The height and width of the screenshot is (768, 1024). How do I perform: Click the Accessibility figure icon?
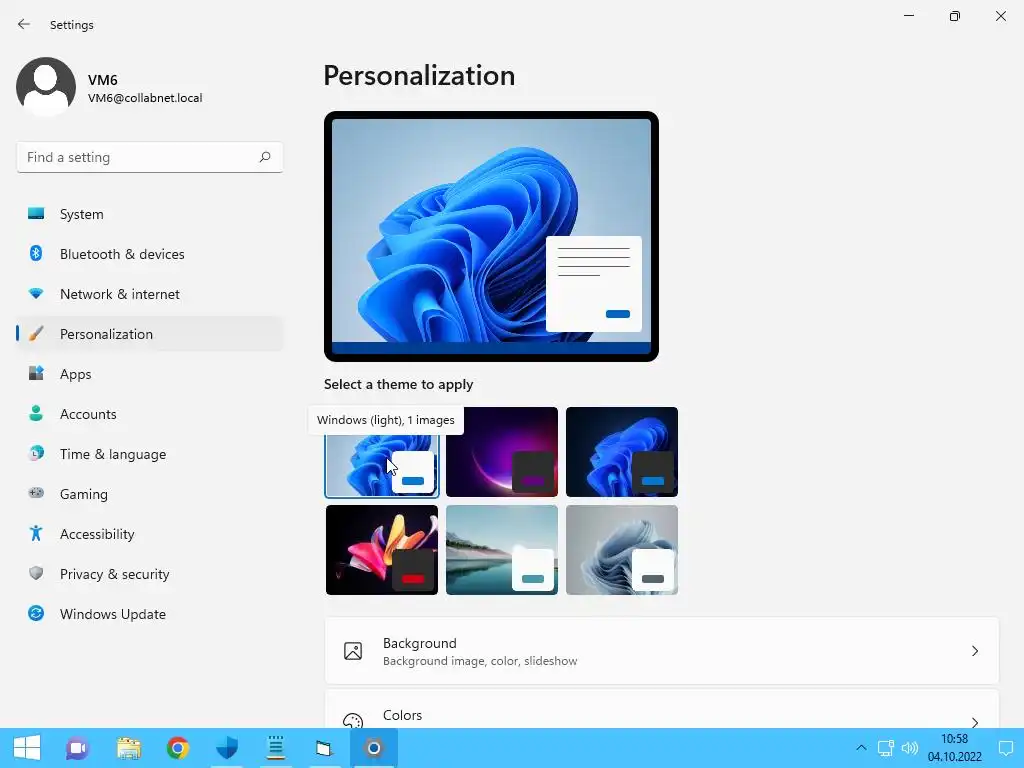click(x=36, y=534)
